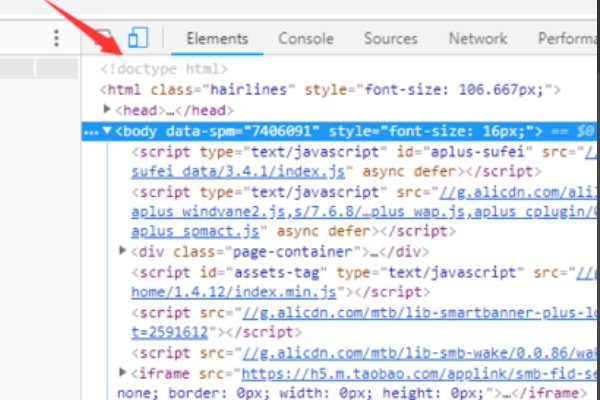Image resolution: width=600 pixels, height=400 pixels.
Task: Switch to the Elements tab
Action: (x=216, y=39)
